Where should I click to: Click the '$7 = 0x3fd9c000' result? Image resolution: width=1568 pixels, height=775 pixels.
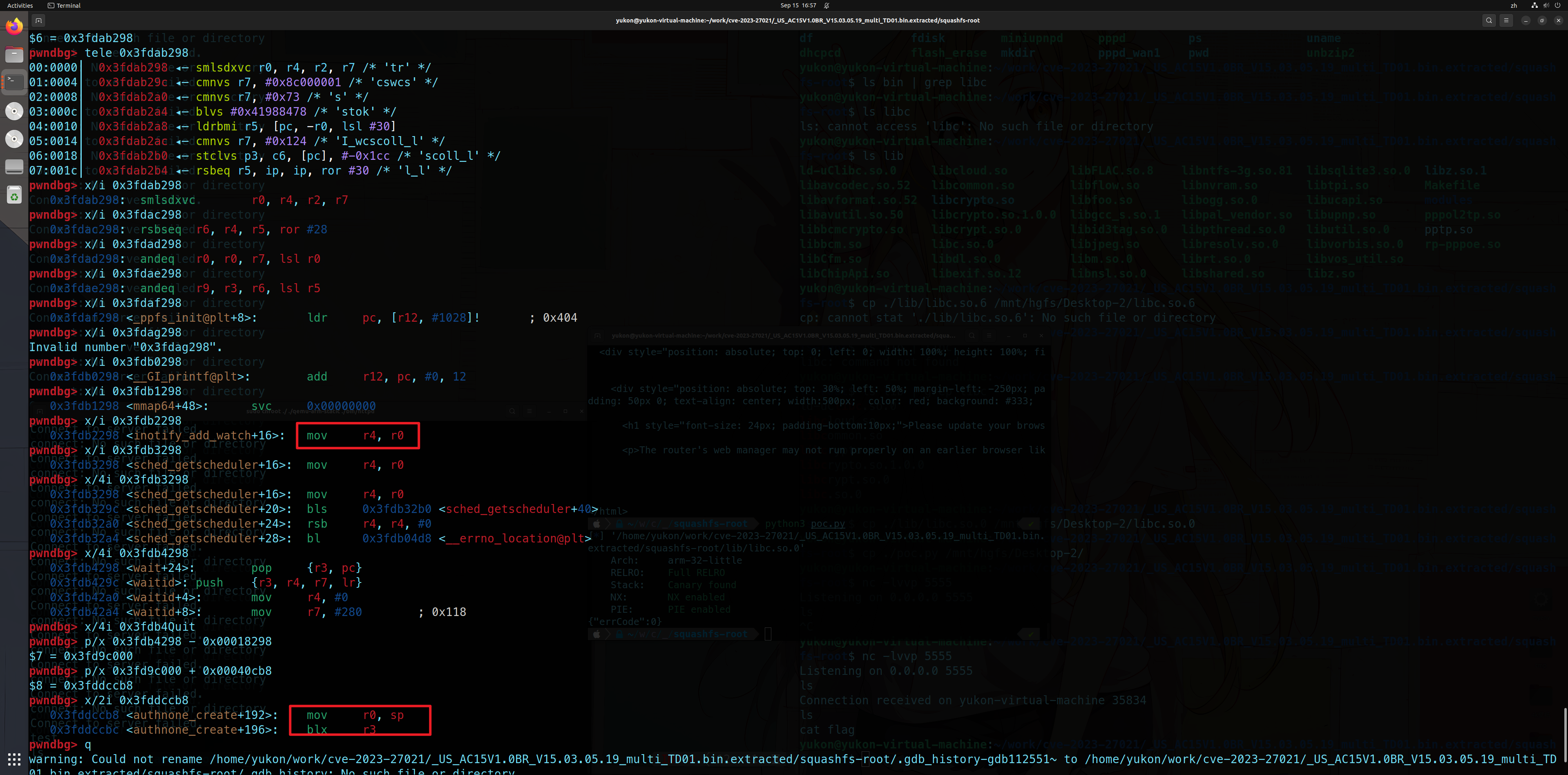81,656
